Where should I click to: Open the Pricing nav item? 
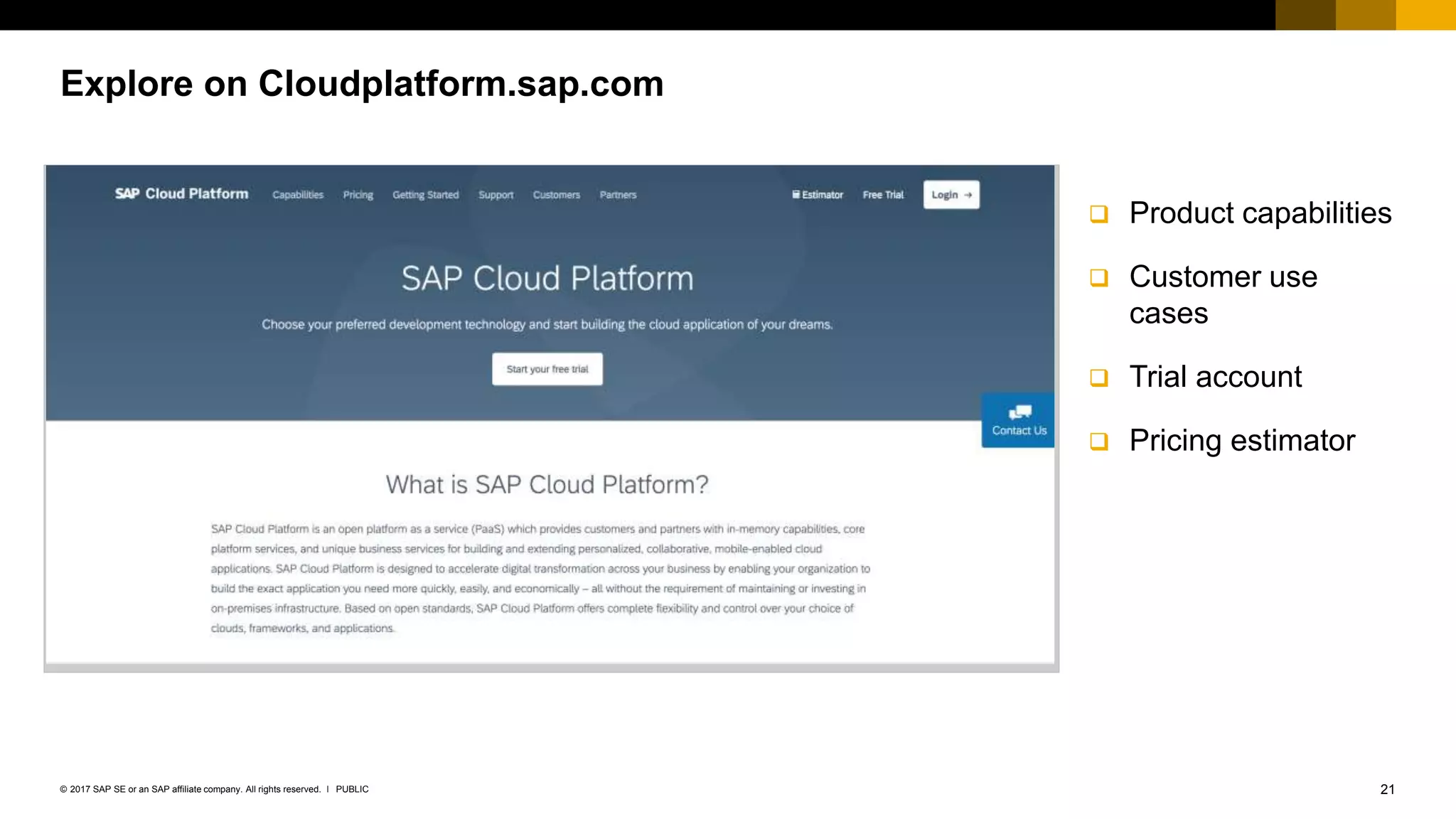pyautogui.click(x=358, y=195)
